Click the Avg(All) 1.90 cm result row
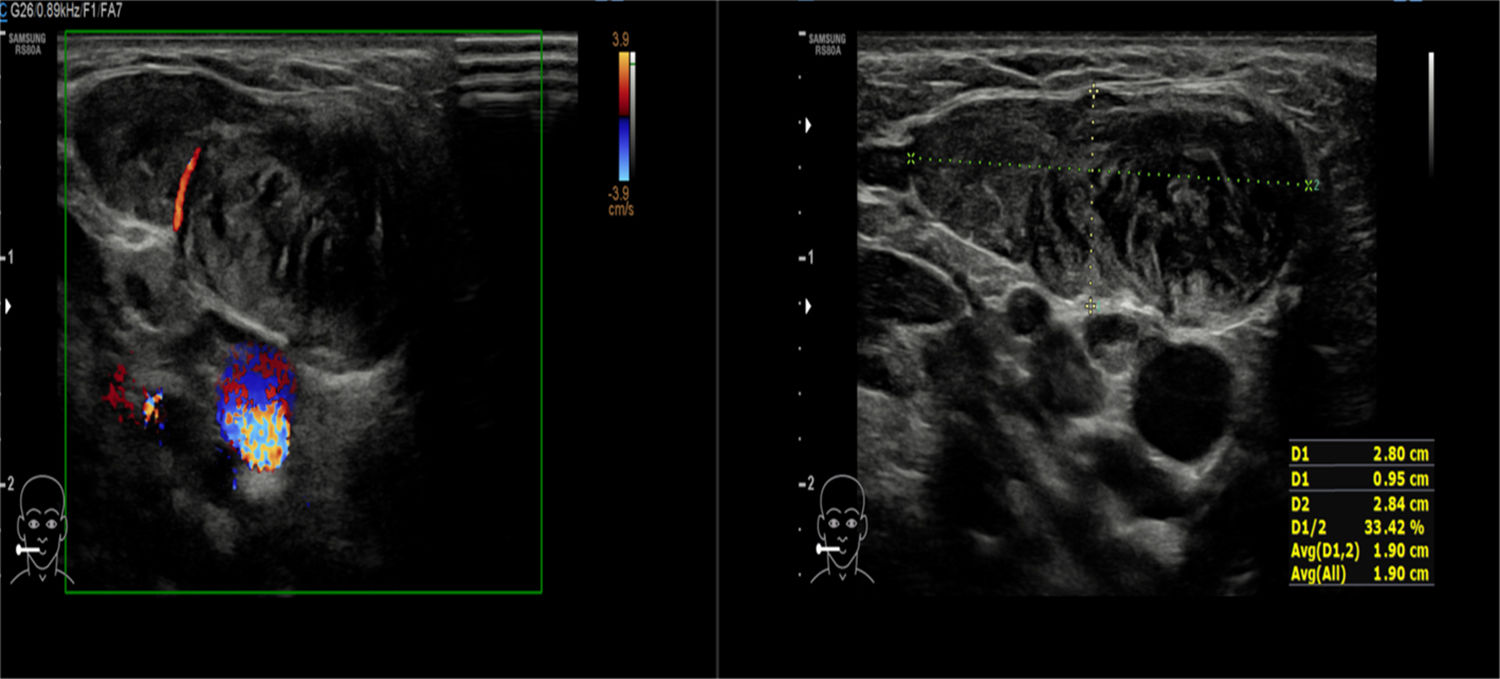The width and height of the screenshot is (1500, 679). 1361,574
